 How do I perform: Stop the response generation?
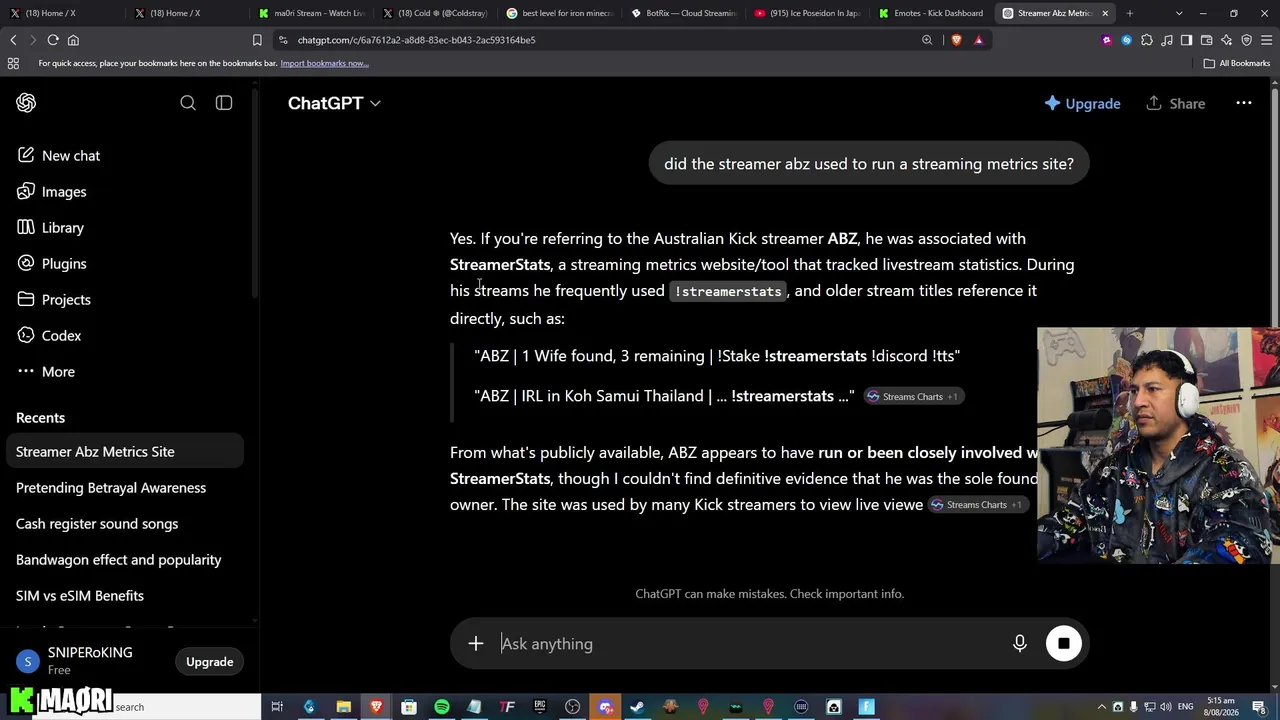coord(1064,644)
